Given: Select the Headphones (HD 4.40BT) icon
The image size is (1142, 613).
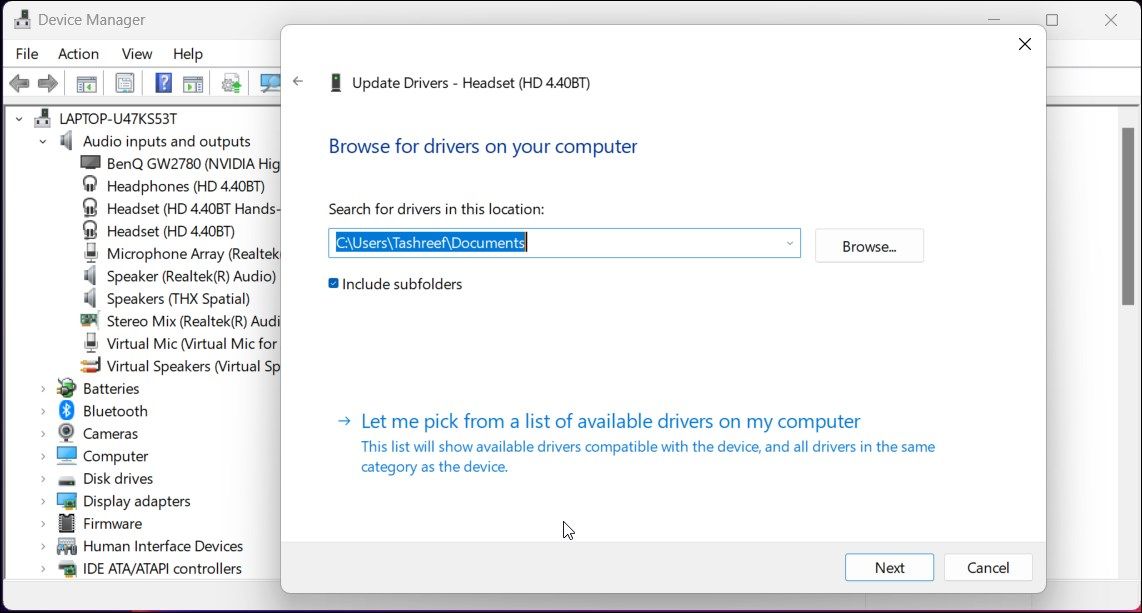Looking at the screenshot, I should point(90,185).
